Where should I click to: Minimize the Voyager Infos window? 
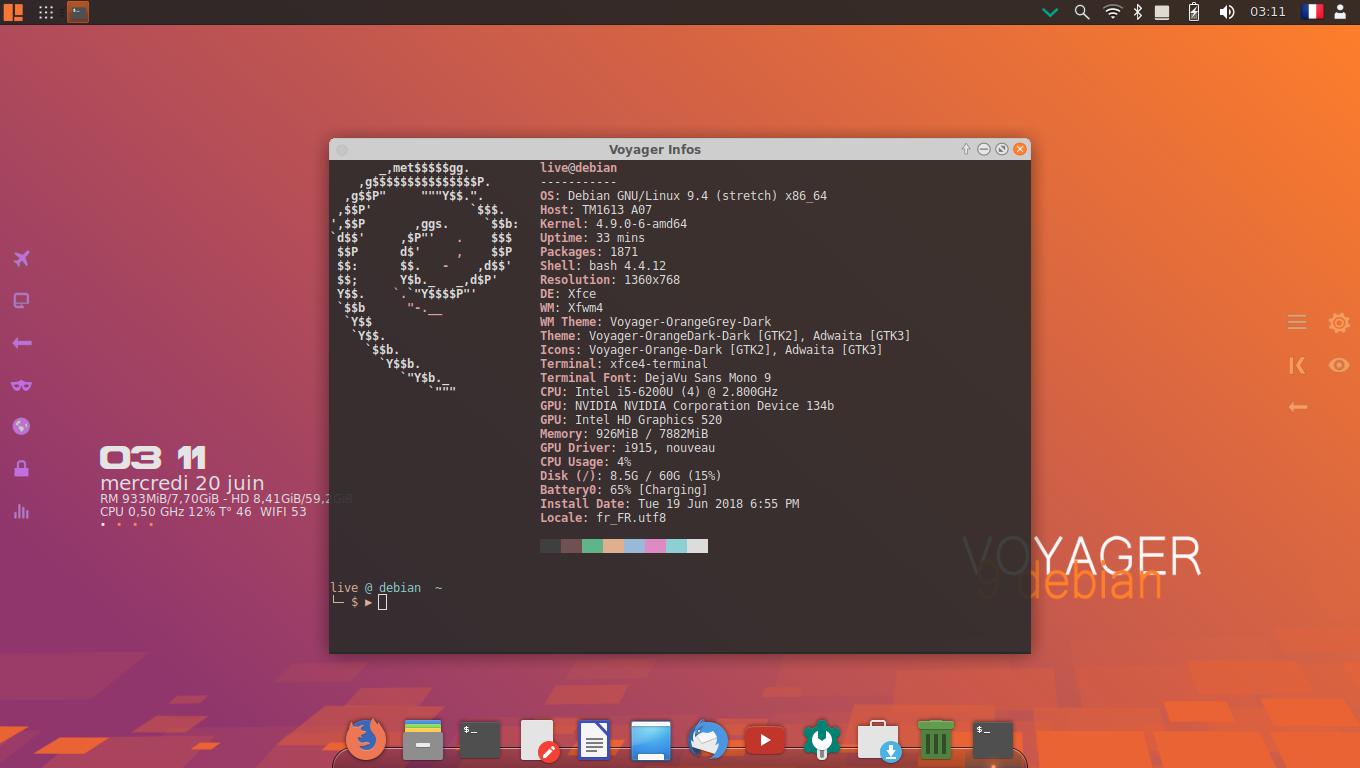(984, 149)
